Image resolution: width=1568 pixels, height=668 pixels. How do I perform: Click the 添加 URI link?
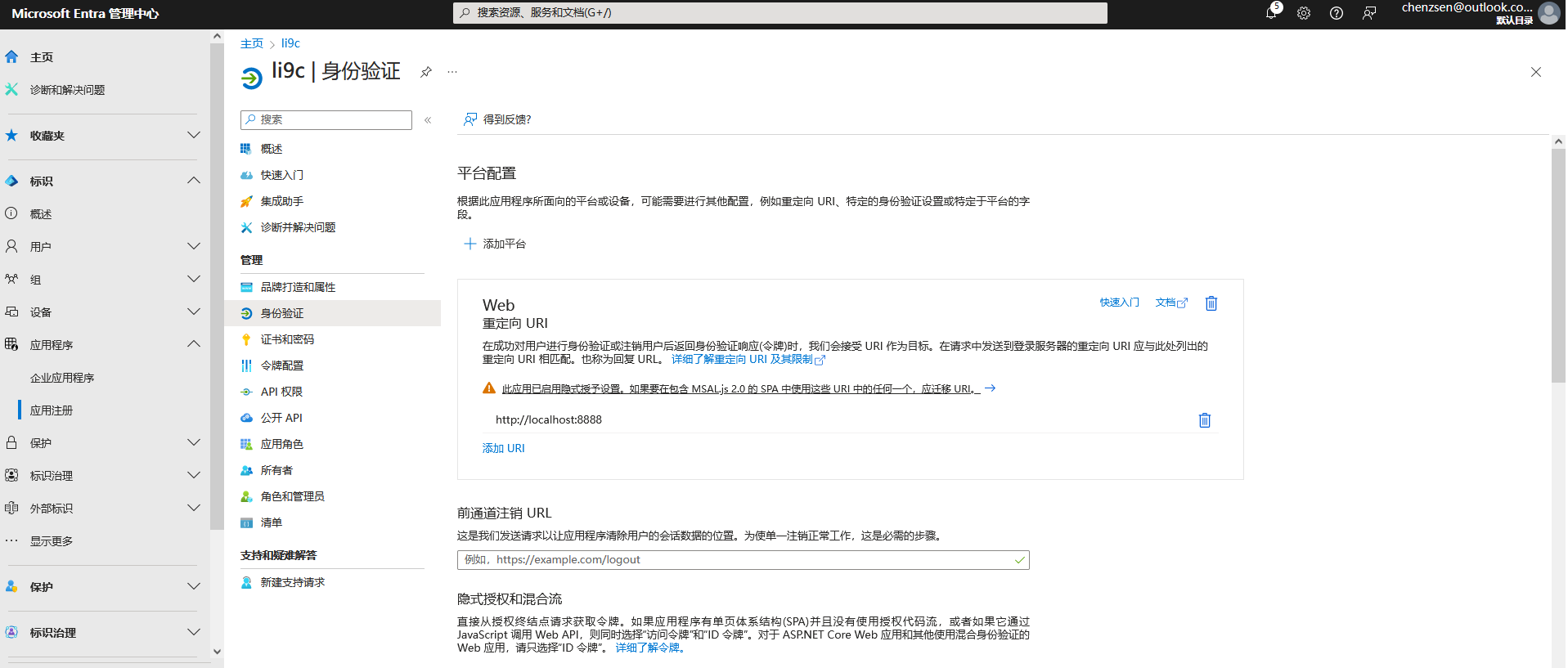(x=504, y=448)
